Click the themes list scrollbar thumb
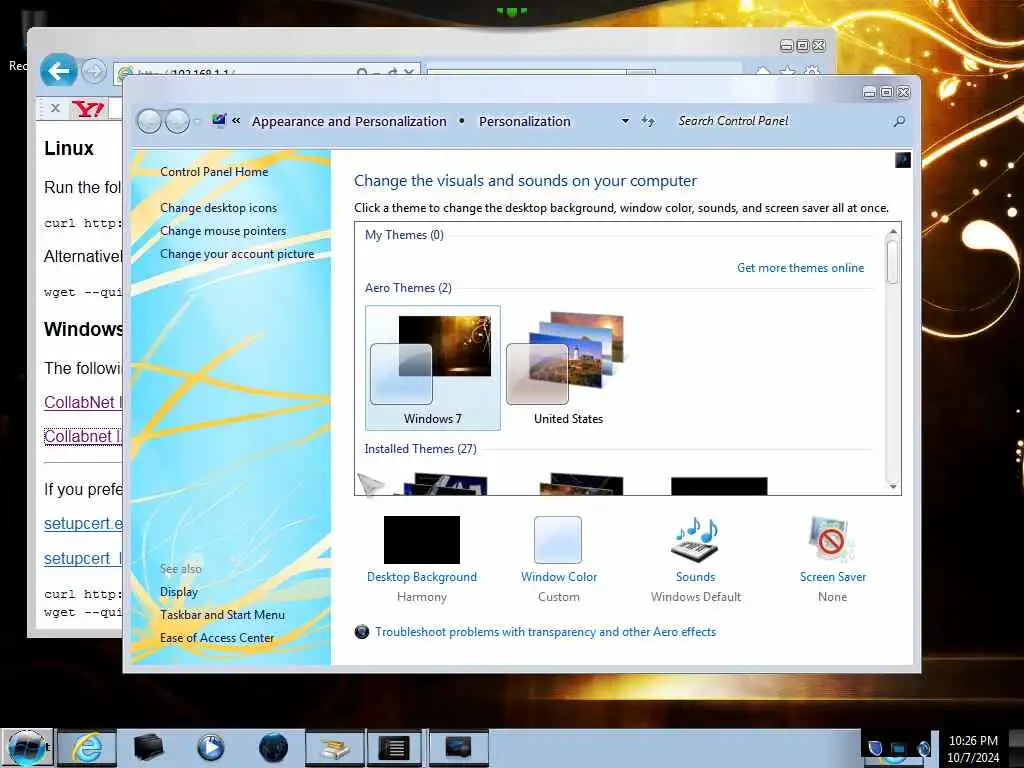This screenshot has height=768, width=1024. pos(893,261)
